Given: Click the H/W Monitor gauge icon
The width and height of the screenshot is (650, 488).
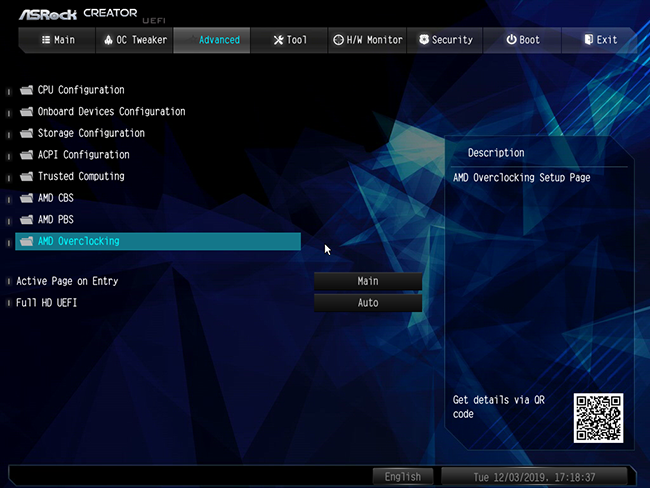Looking at the screenshot, I should point(339,40).
